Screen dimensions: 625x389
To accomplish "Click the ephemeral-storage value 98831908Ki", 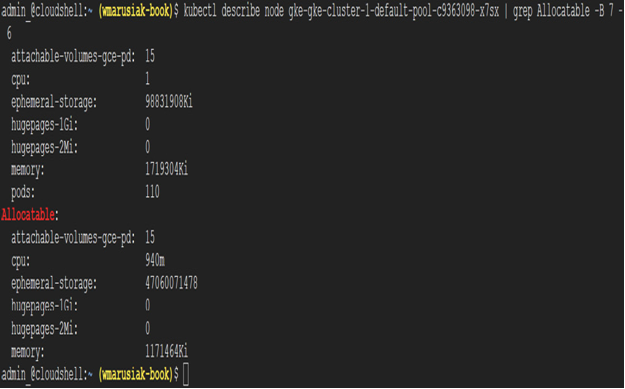I will 169,102.
